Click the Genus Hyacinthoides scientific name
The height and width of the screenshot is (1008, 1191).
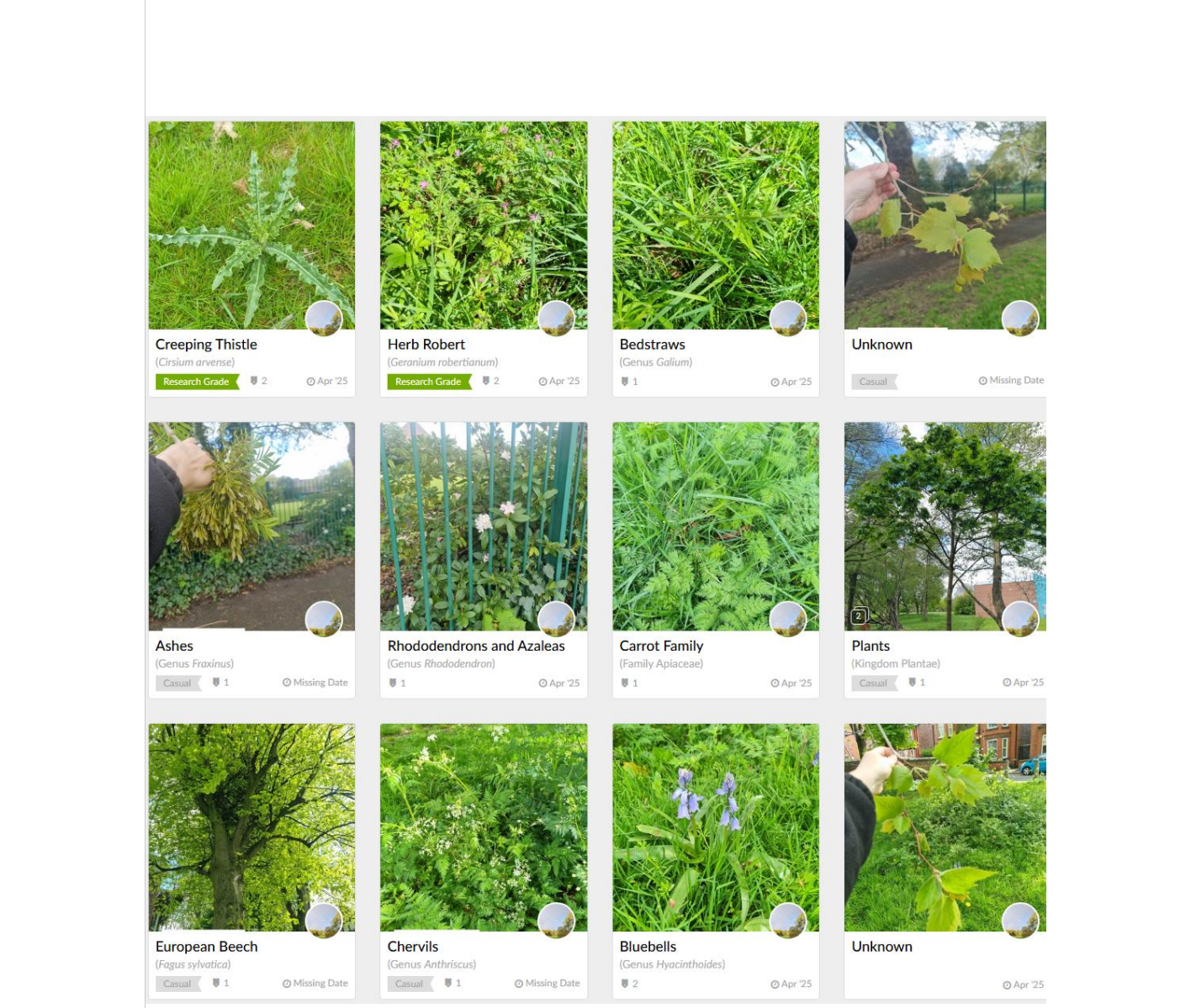(672, 964)
